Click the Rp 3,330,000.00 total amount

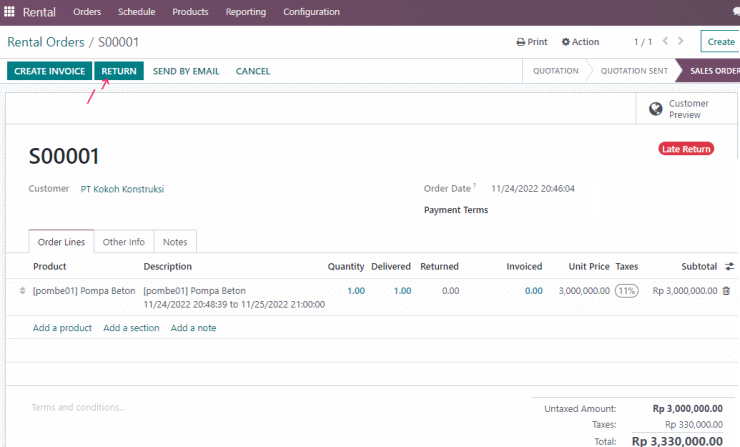click(677, 441)
